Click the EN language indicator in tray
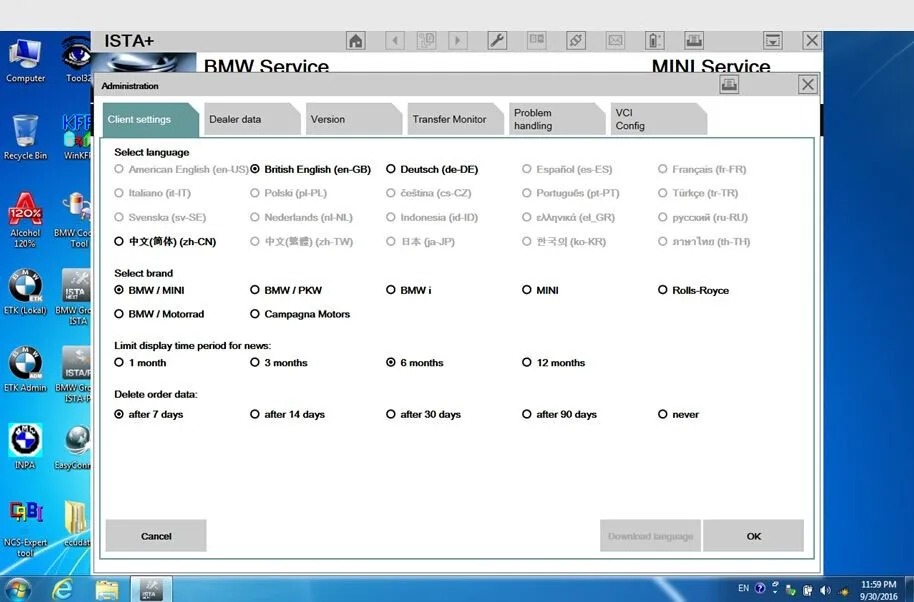Viewport: 914px width, 602px height. pyautogui.click(x=743, y=588)
